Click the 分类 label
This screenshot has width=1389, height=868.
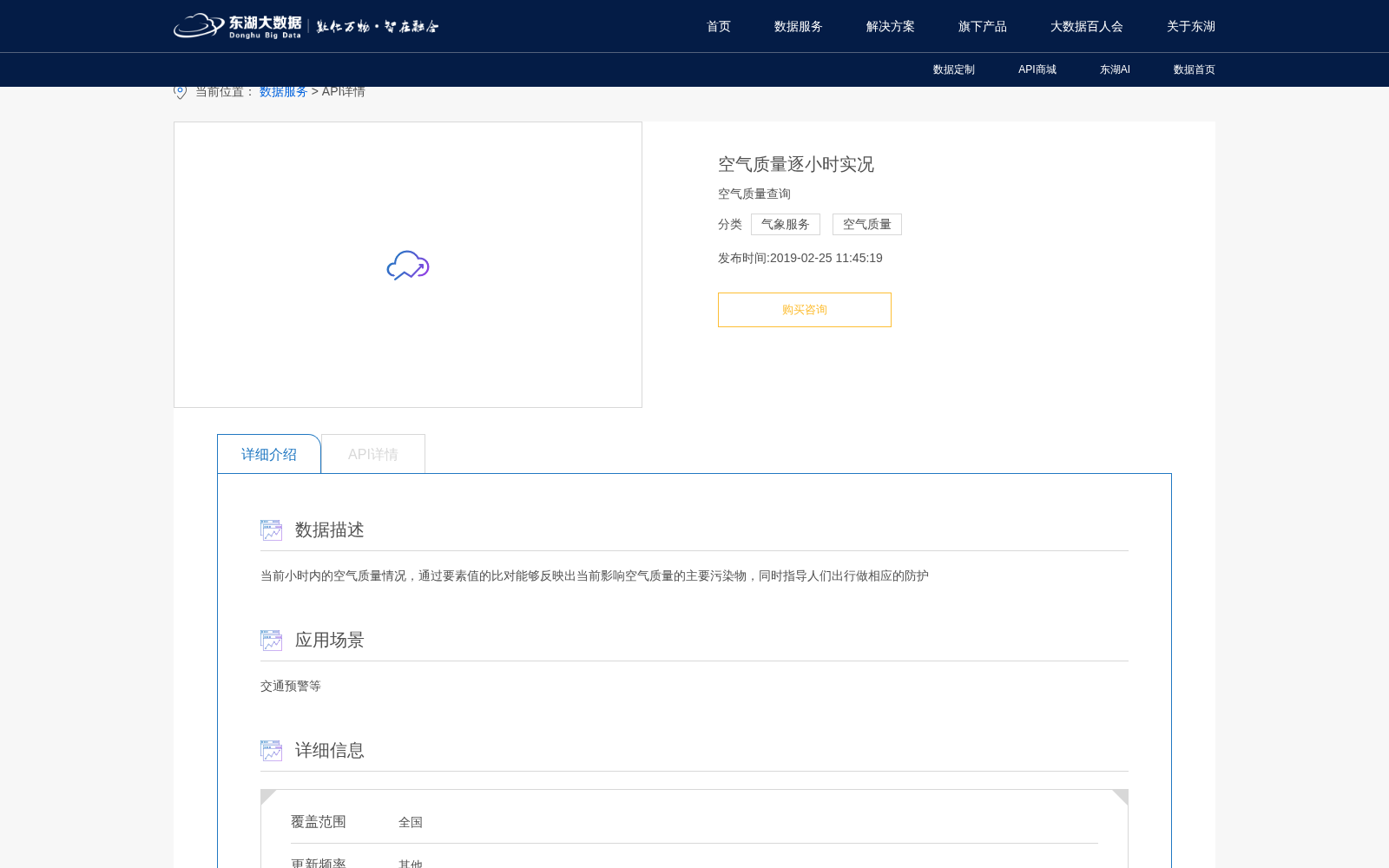[730, 225]
